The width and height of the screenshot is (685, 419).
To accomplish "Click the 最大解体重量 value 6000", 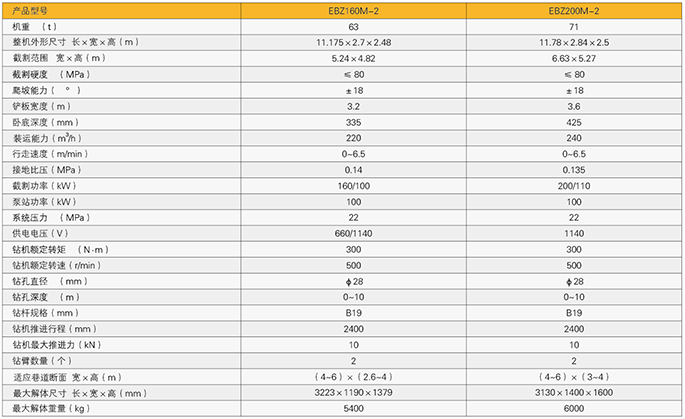I will click(x=574, y=407).
